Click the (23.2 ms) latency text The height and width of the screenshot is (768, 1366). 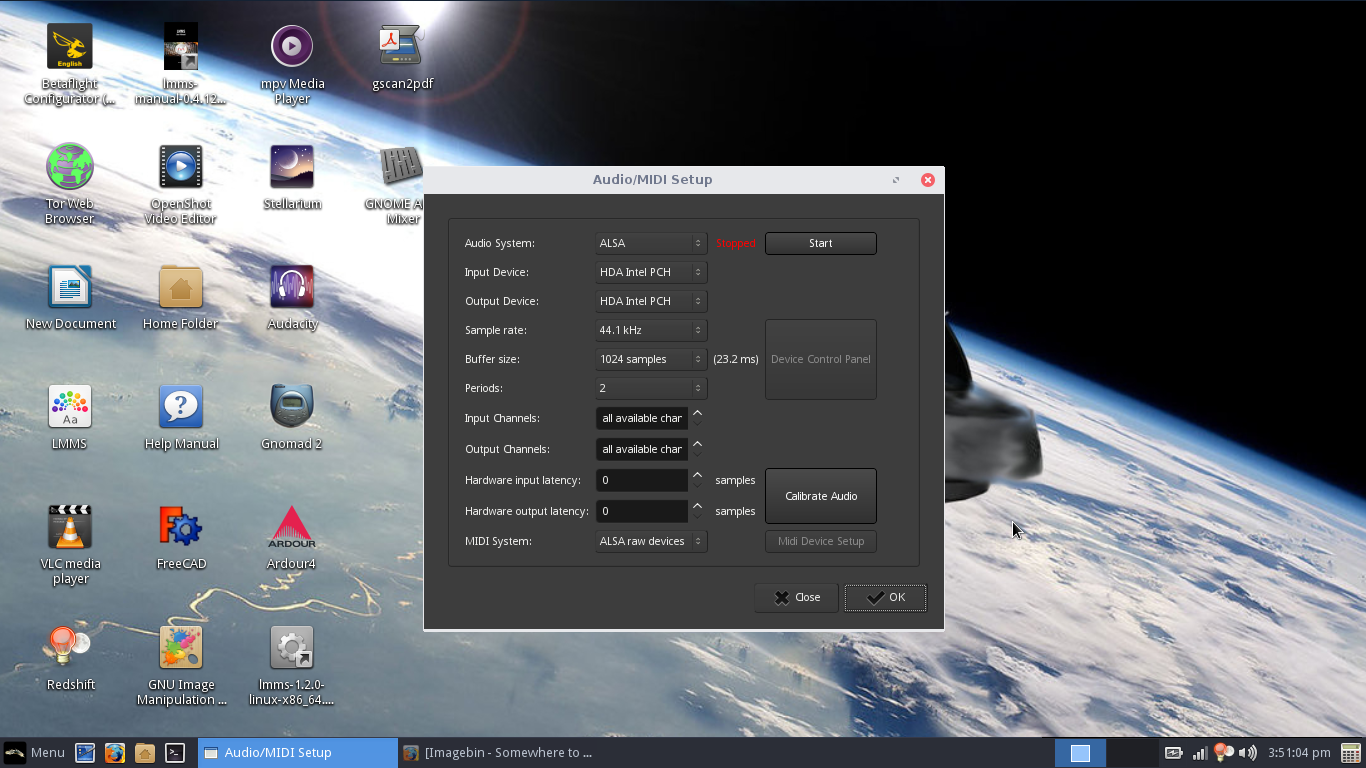point(736,359)
